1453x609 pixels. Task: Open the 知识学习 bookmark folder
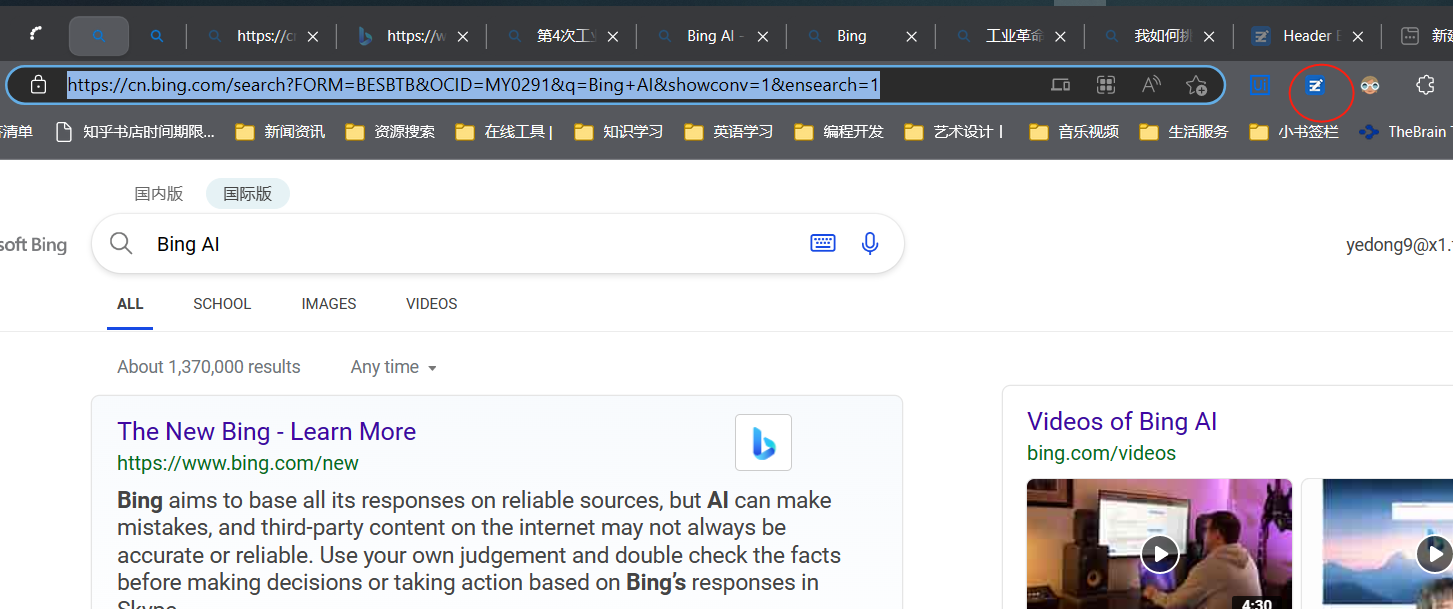(618, 131)
